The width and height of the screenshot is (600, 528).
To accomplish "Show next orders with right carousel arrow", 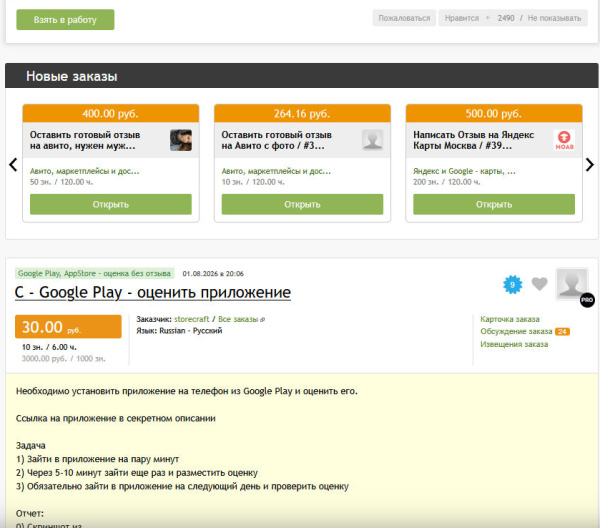I will [590, 165].
